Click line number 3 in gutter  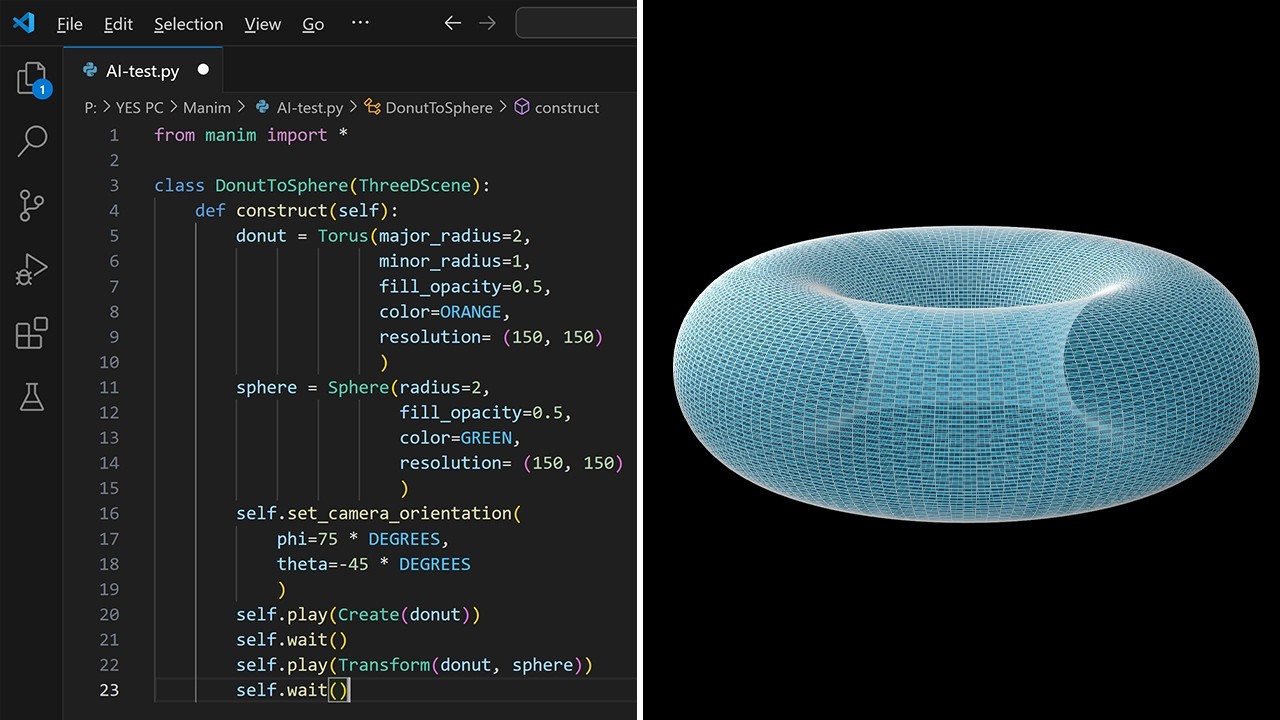click(x=114, y=185)
